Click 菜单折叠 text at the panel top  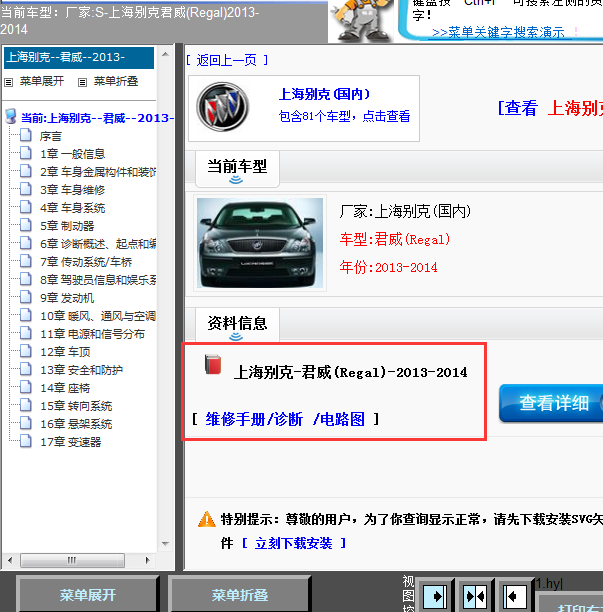(x=116, y=81)
